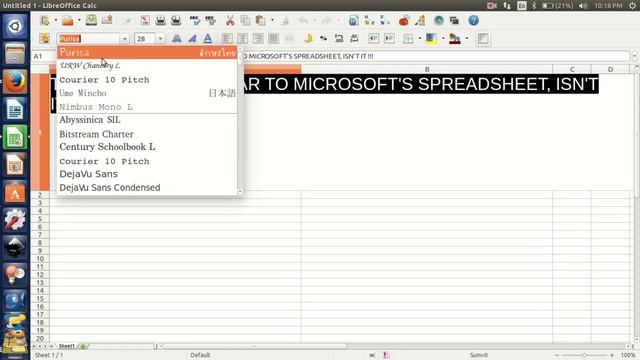The width and height of the screenshot is (640, 360).
Task: Toggle Bold formatting
Action: click(x=177, y=39)
